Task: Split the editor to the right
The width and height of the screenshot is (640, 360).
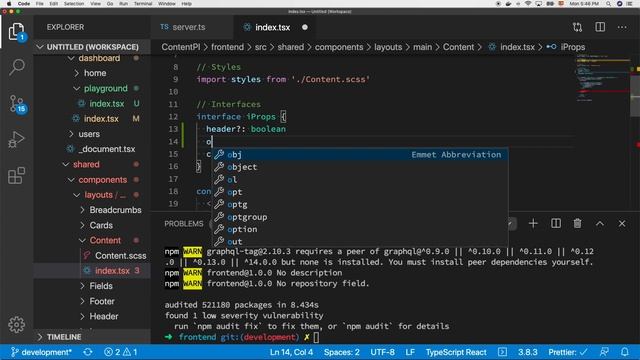Action: [600, 27]
